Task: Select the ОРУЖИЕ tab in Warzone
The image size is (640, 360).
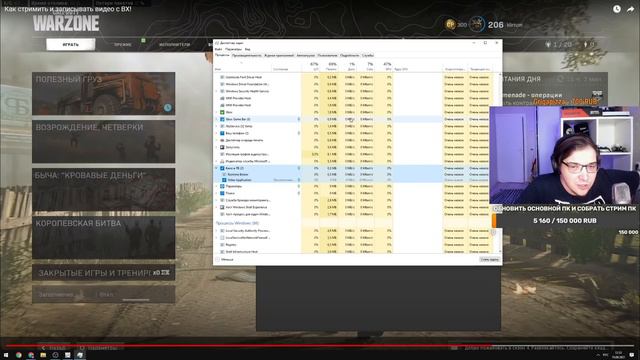Action: point(122,44)
